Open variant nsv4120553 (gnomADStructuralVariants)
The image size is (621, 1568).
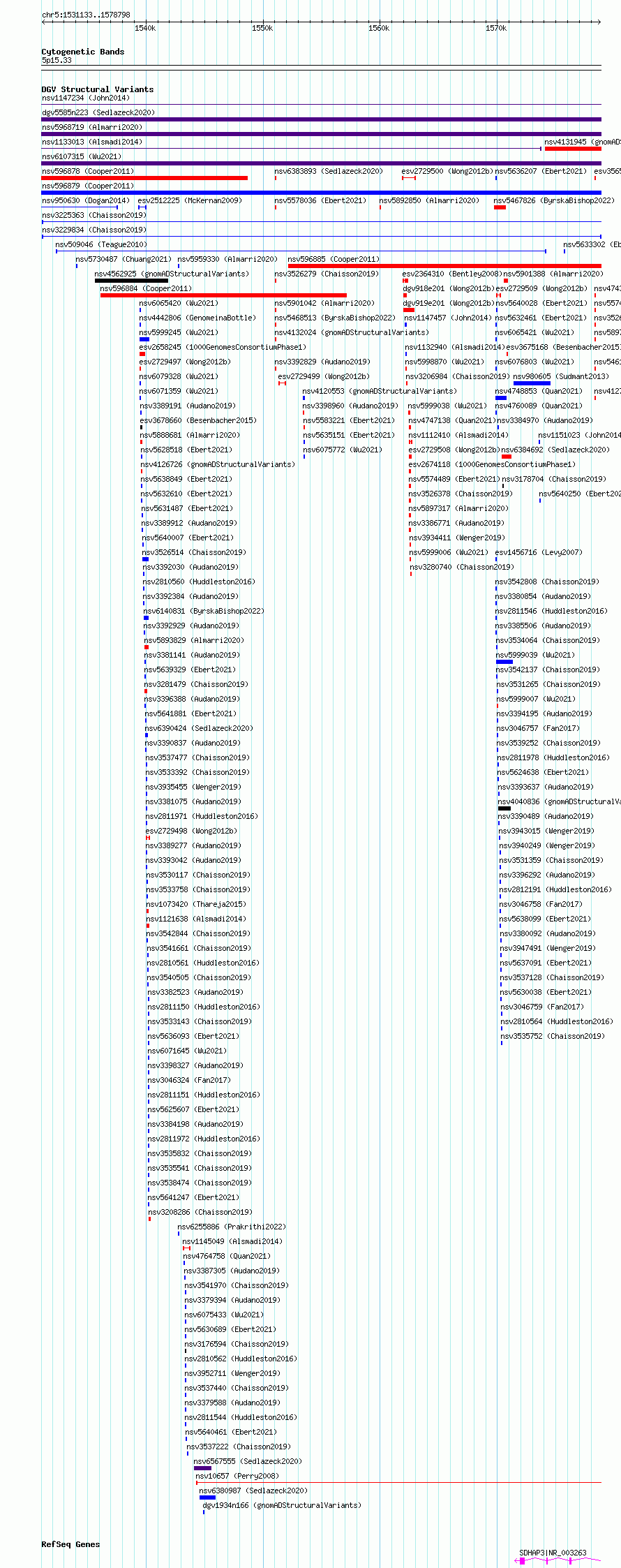click(x=380, y=391)
